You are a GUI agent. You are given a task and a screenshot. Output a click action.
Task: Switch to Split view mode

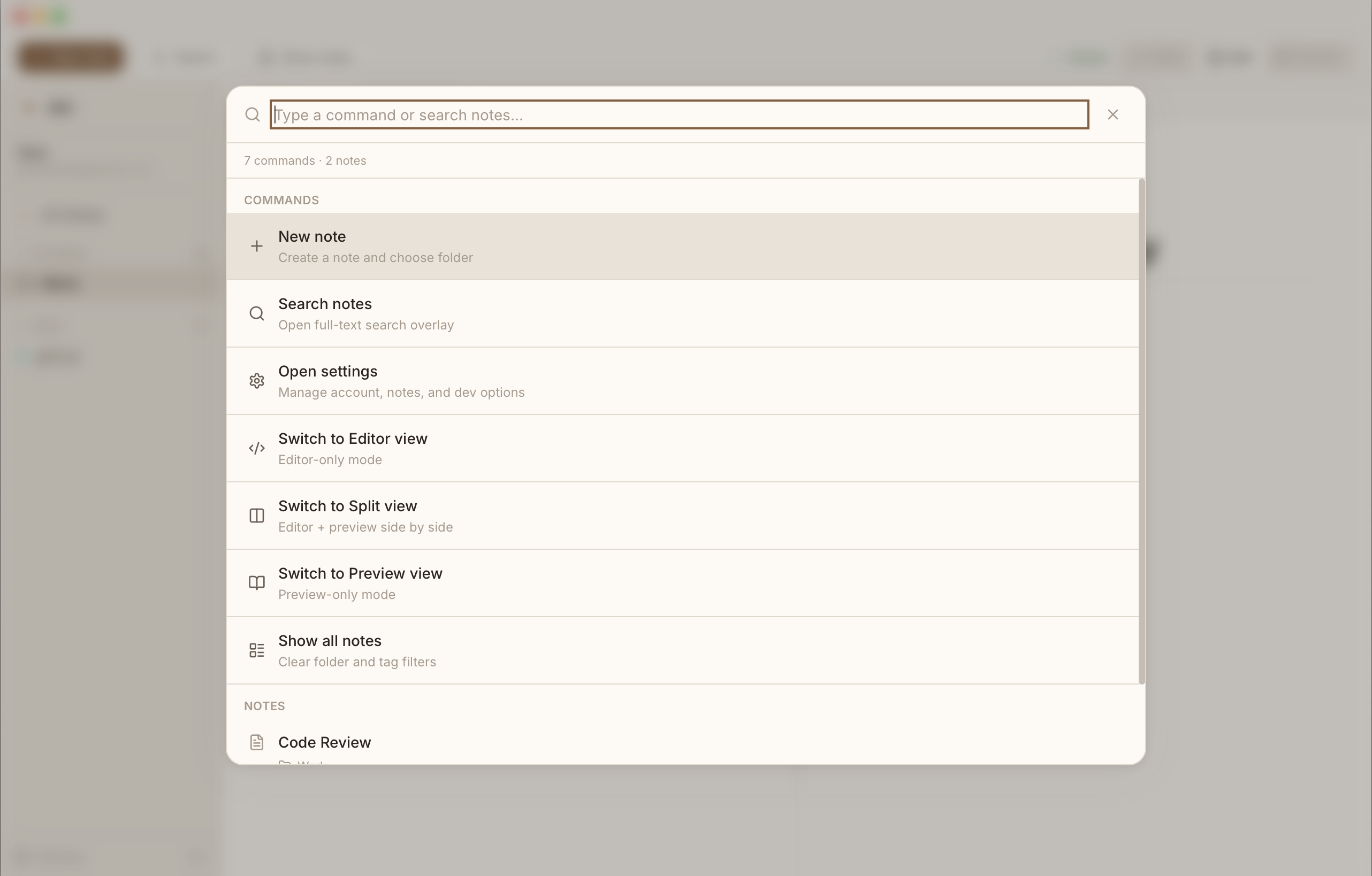tap(513, 515)
